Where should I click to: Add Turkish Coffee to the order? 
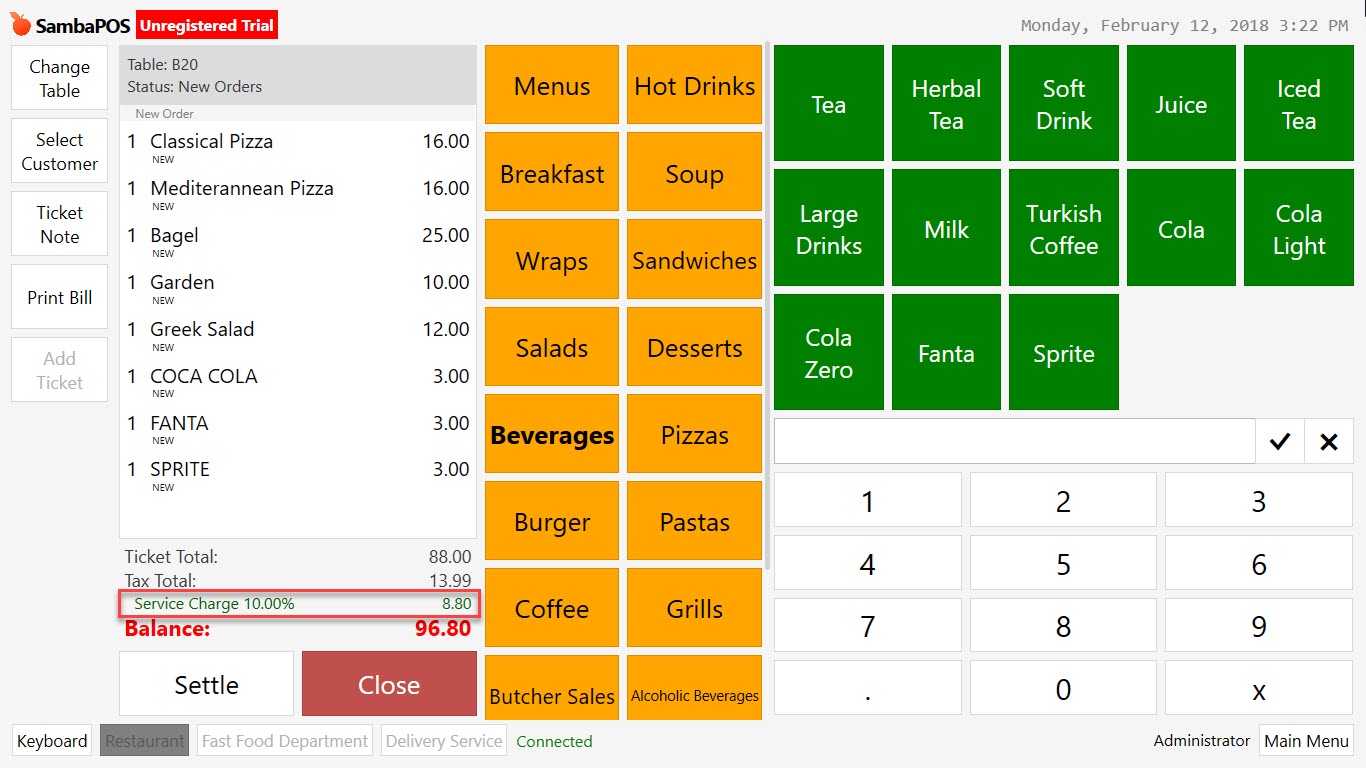click(x=1063, y=228)
